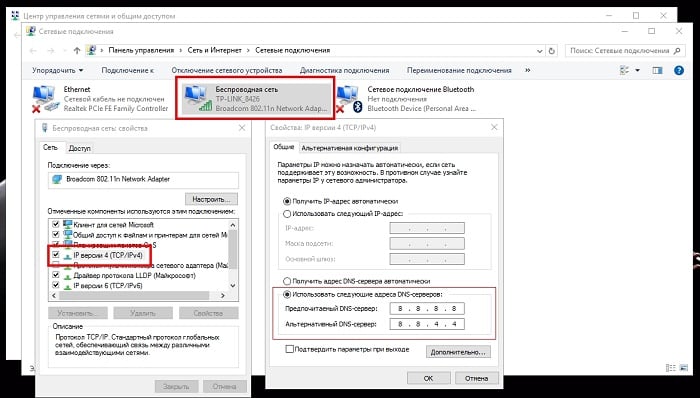Screen dimensions: 700x398
Task: Select Получить IP-адрес автоматически
Action: (x=288, y=202)
